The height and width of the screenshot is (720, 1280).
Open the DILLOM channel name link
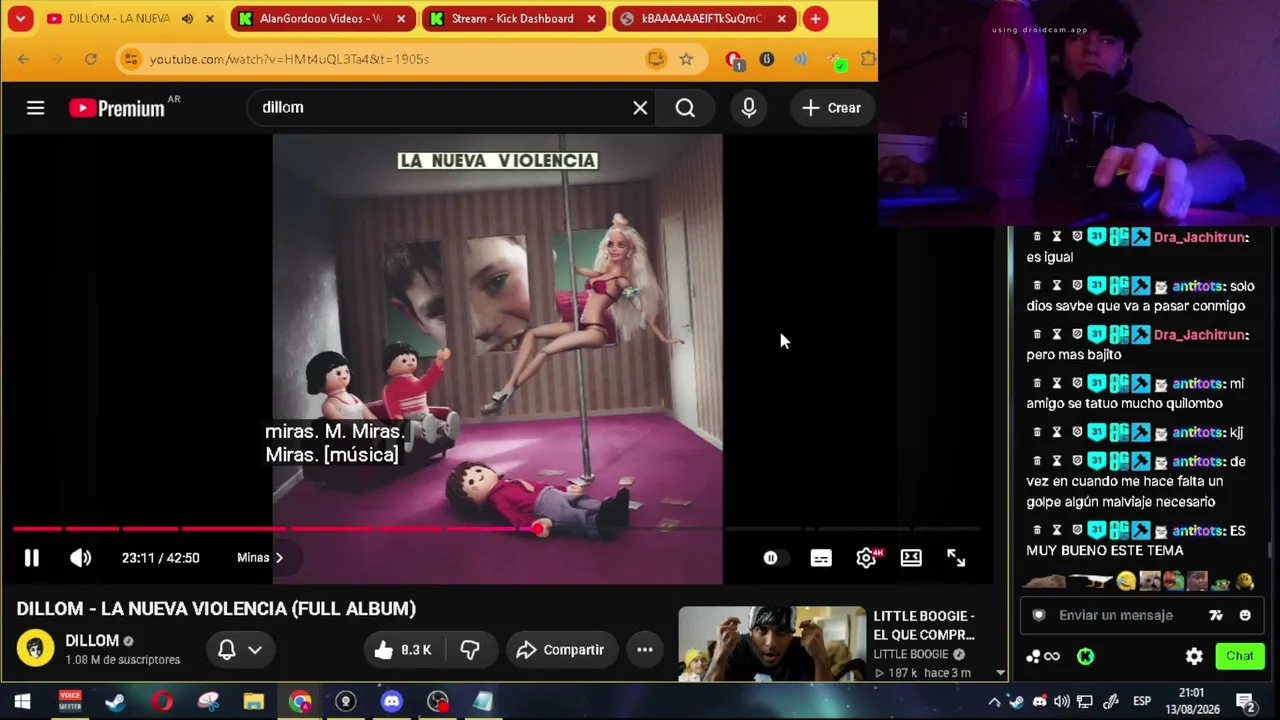(x=92, y=641)
